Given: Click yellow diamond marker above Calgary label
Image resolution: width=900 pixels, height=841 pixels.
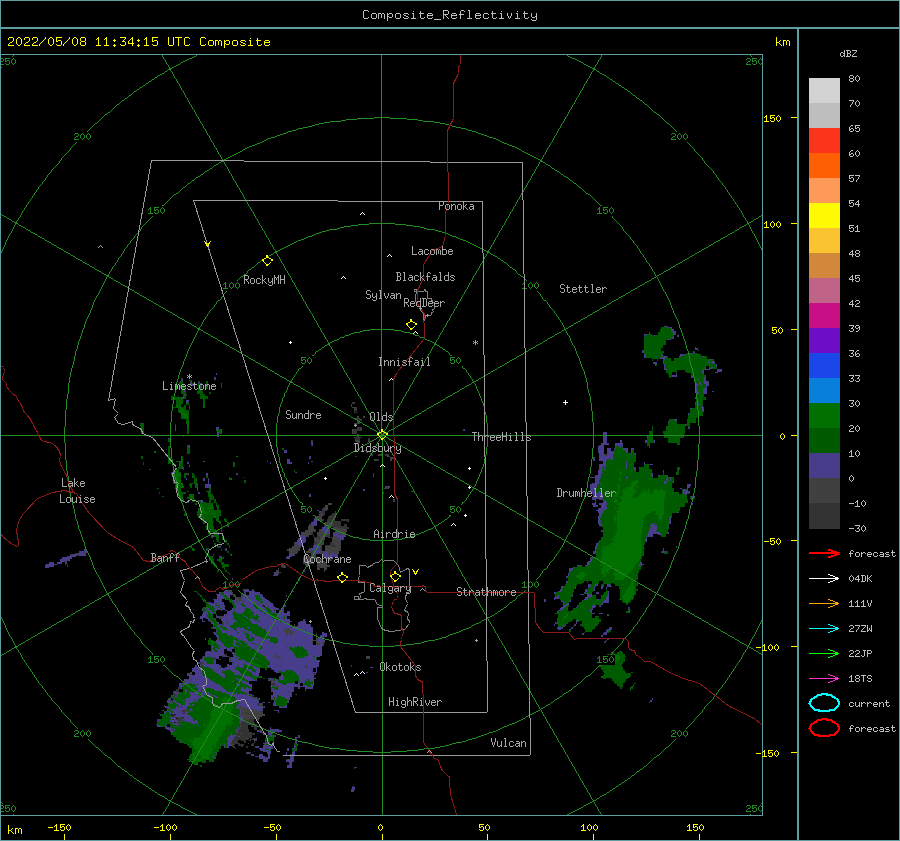Looking at the screenshot, I should coord(395,576).
